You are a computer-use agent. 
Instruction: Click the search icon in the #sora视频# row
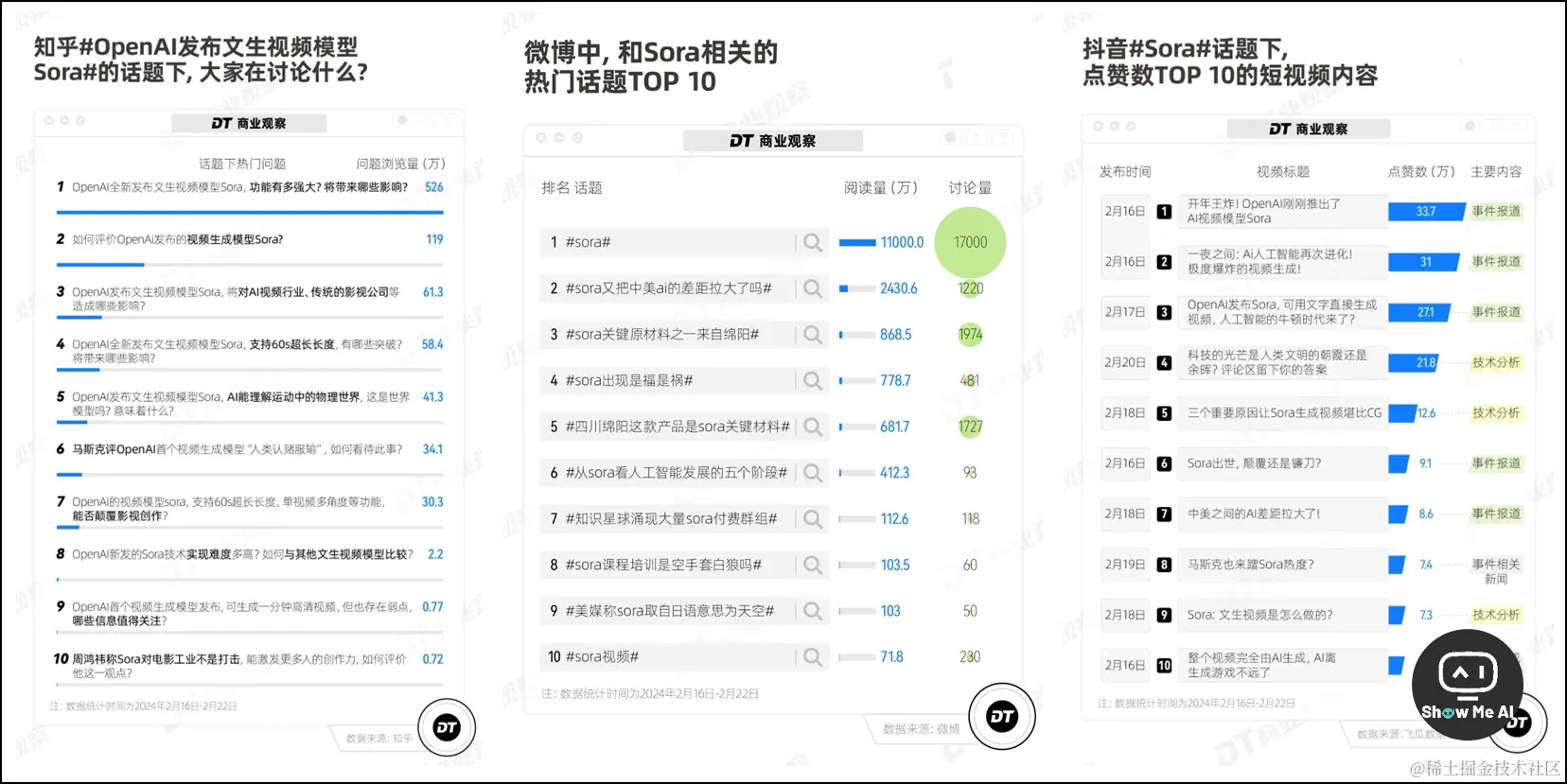(x=813, y=657)
